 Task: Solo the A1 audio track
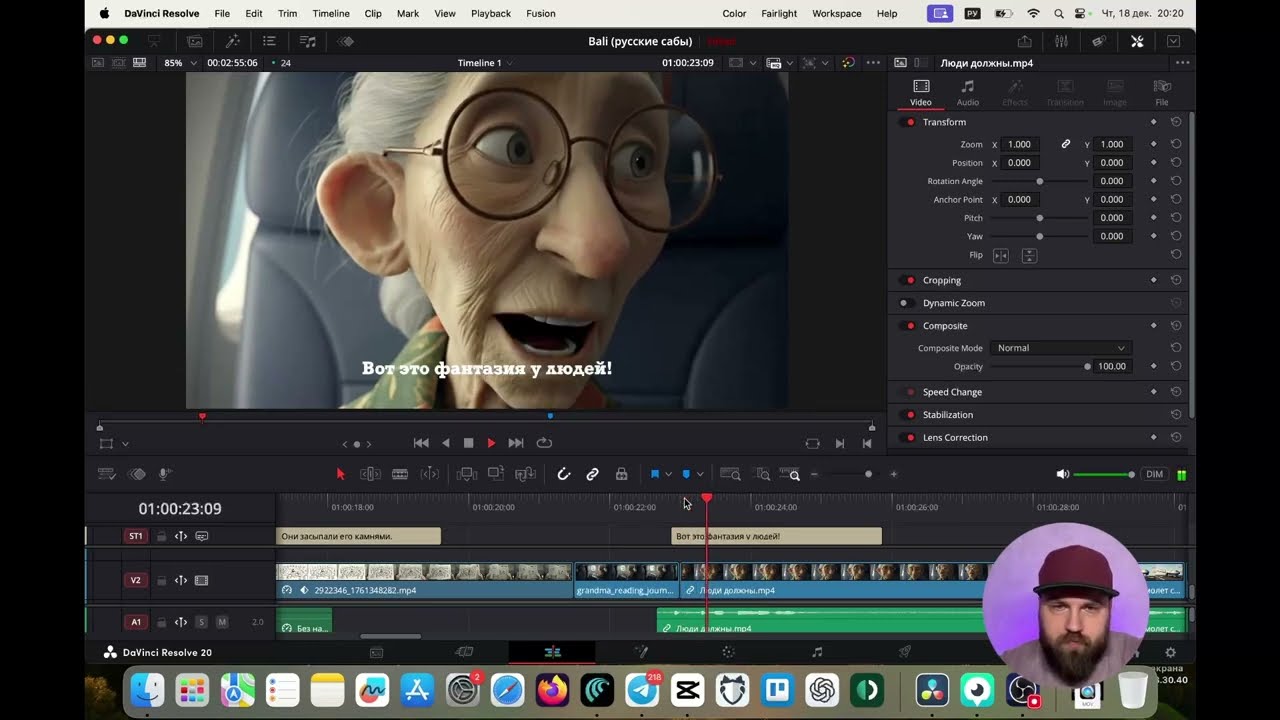coord(201,622)
